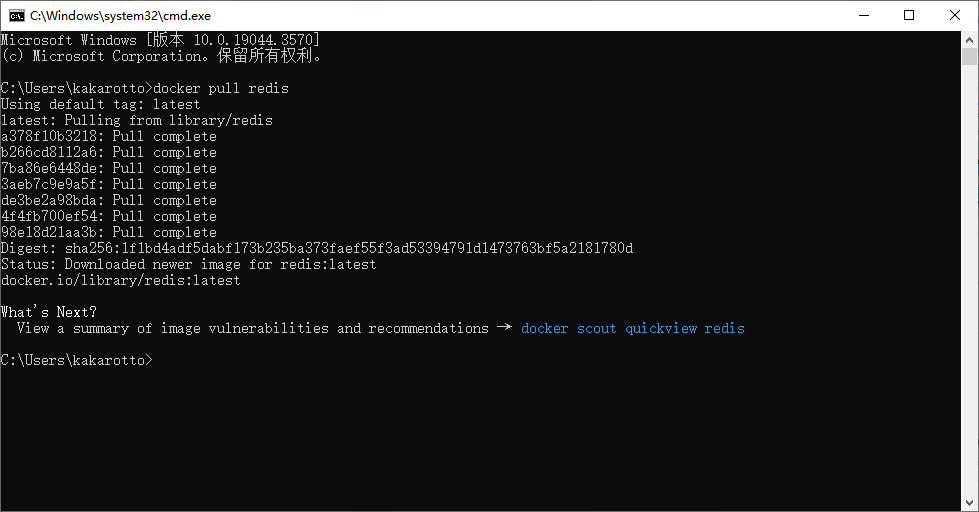This screenshot has width=979, height=512.
Task: Click the 'Status: Downloaded newer image' line
Action: tap(188, 264)
